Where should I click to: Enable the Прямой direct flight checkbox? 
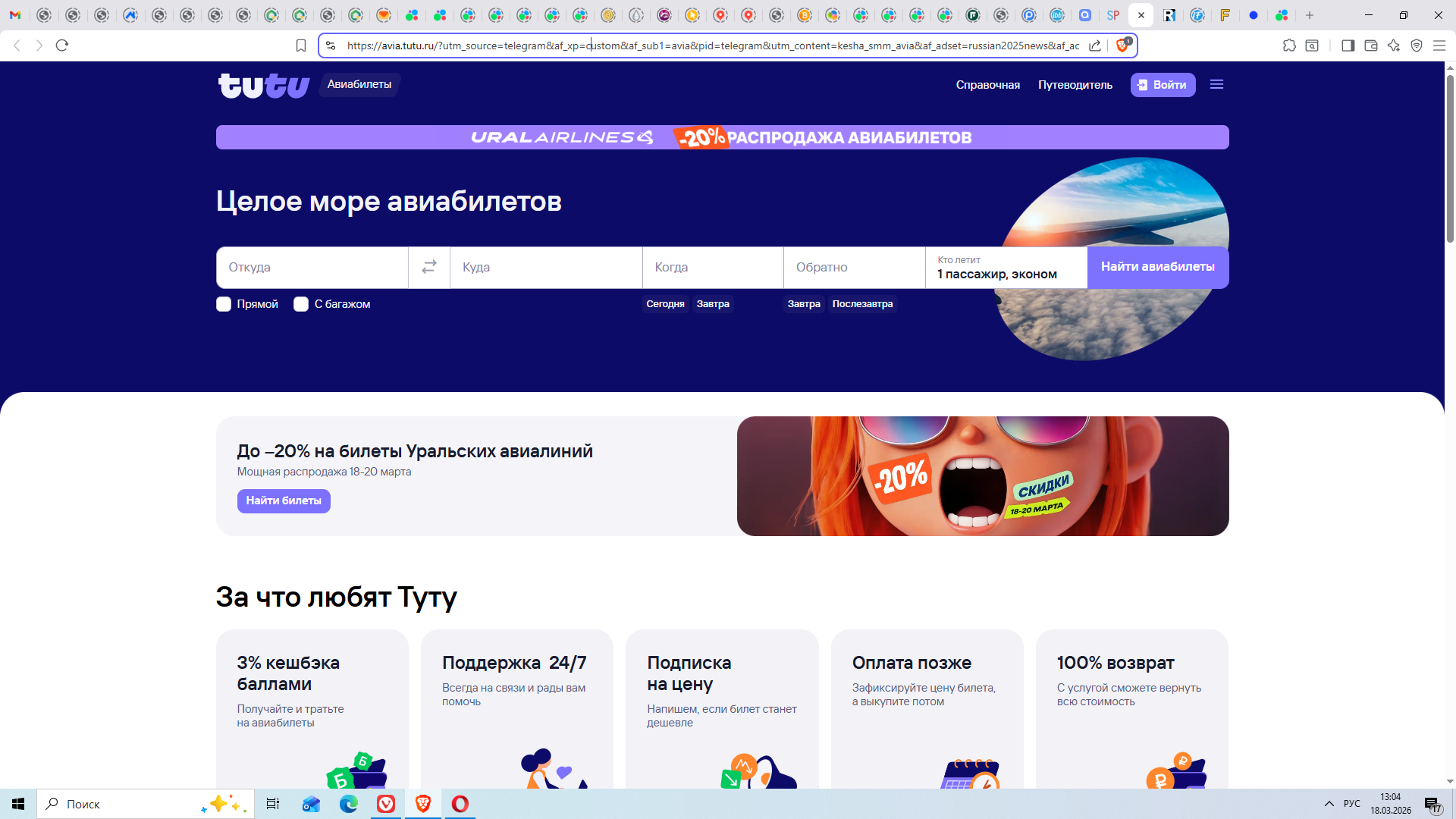(x=224, y=304)
